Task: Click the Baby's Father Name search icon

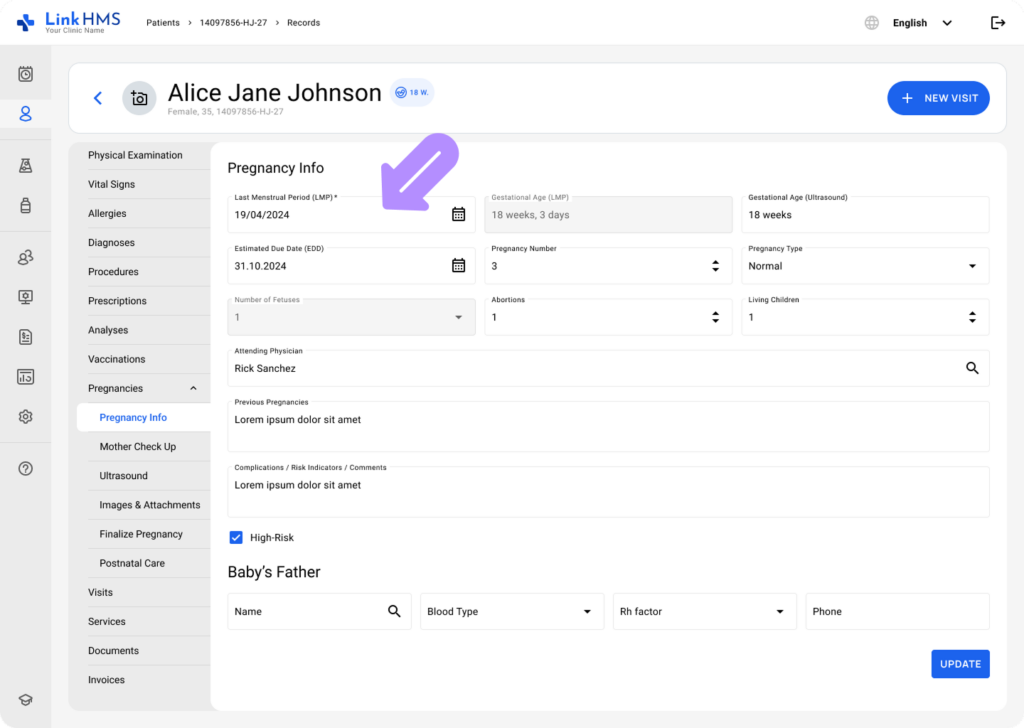Action: (x=394, y=611)
